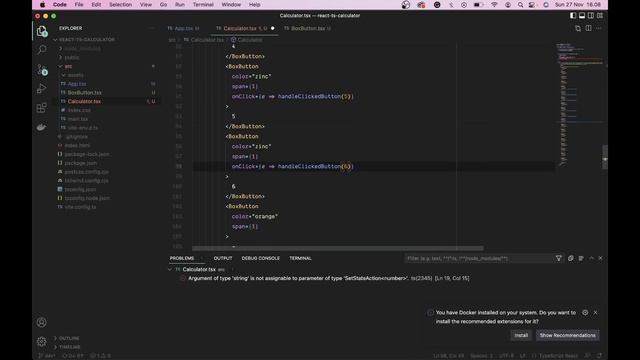640x360 pixels.
Task: Open macOS Control Center
Action: click(532, 5)
